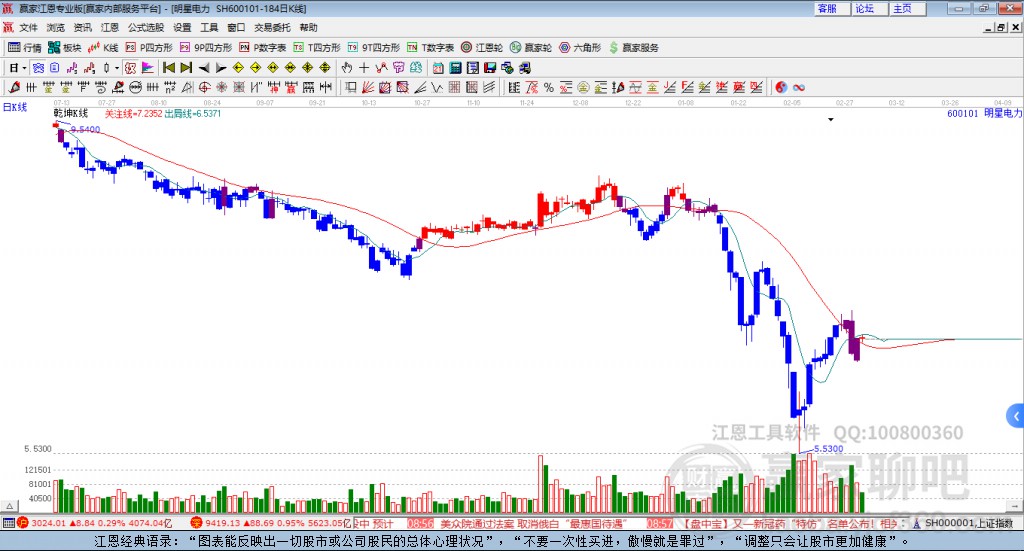Open the 客服 customer service link

tap(833, 8)
